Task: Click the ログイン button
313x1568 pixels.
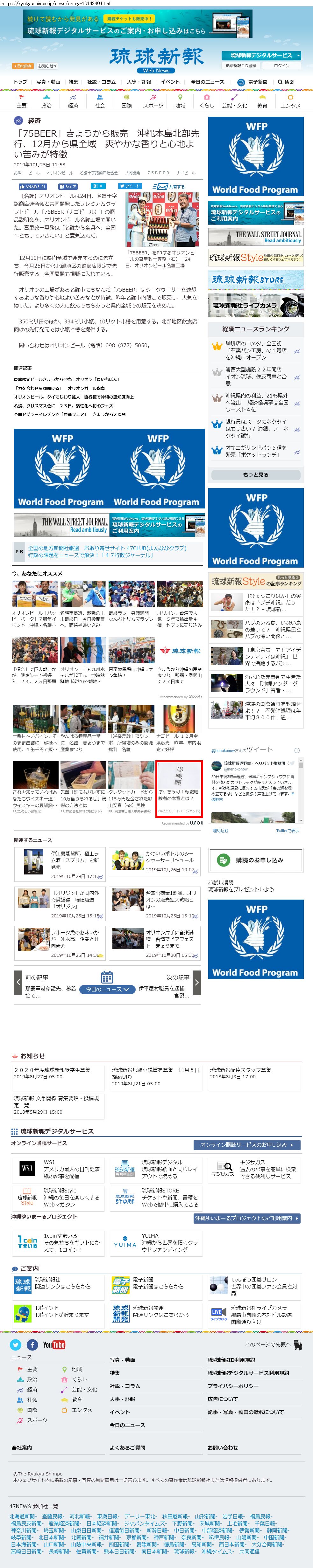Action: pyautogui.click(x=282, y=65)
